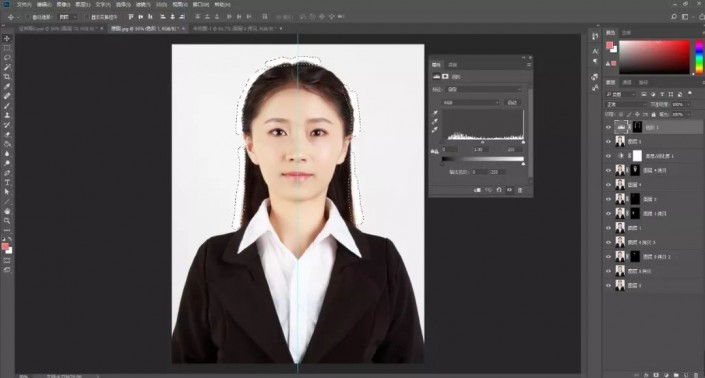705x378 pixels.
Task: Select the Rectangular Marquee tool
Action: click(7, 48)
